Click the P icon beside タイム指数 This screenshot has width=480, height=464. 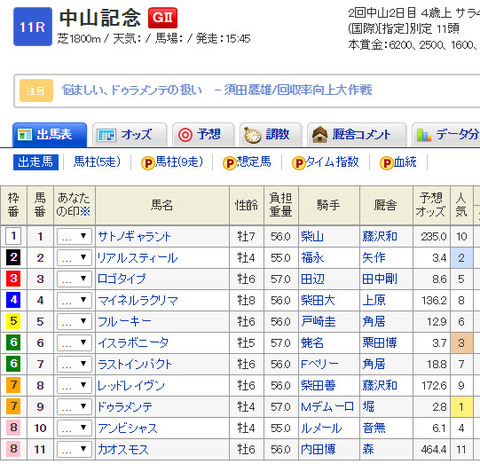tap(298, 163)
